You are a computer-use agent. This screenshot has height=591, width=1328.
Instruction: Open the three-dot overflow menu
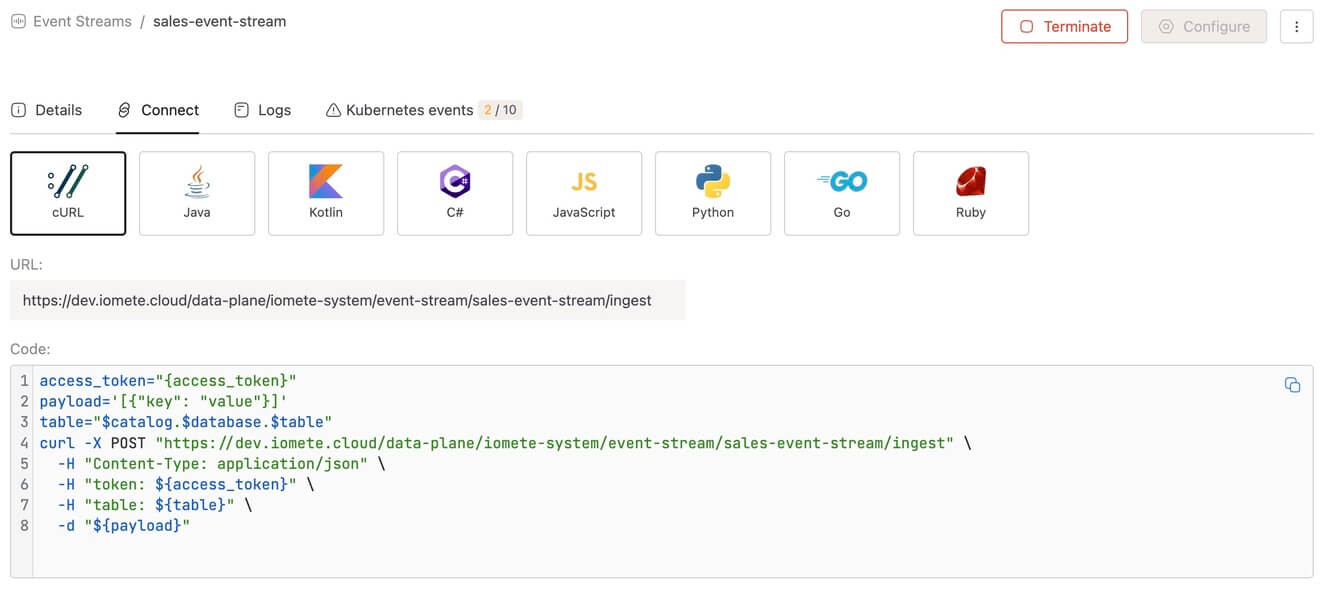click(x=1297, y=26)
